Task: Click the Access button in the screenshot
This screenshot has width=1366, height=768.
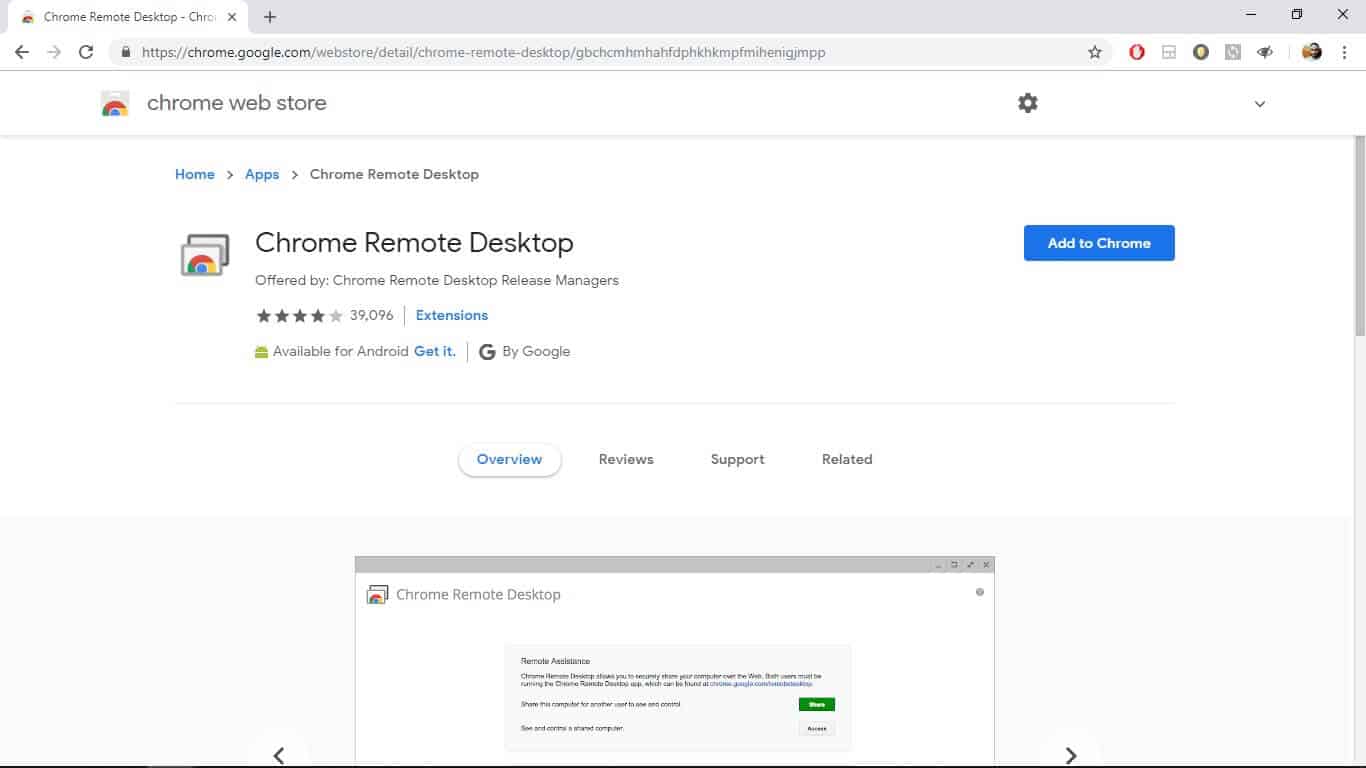Action: tap(817, 728)
